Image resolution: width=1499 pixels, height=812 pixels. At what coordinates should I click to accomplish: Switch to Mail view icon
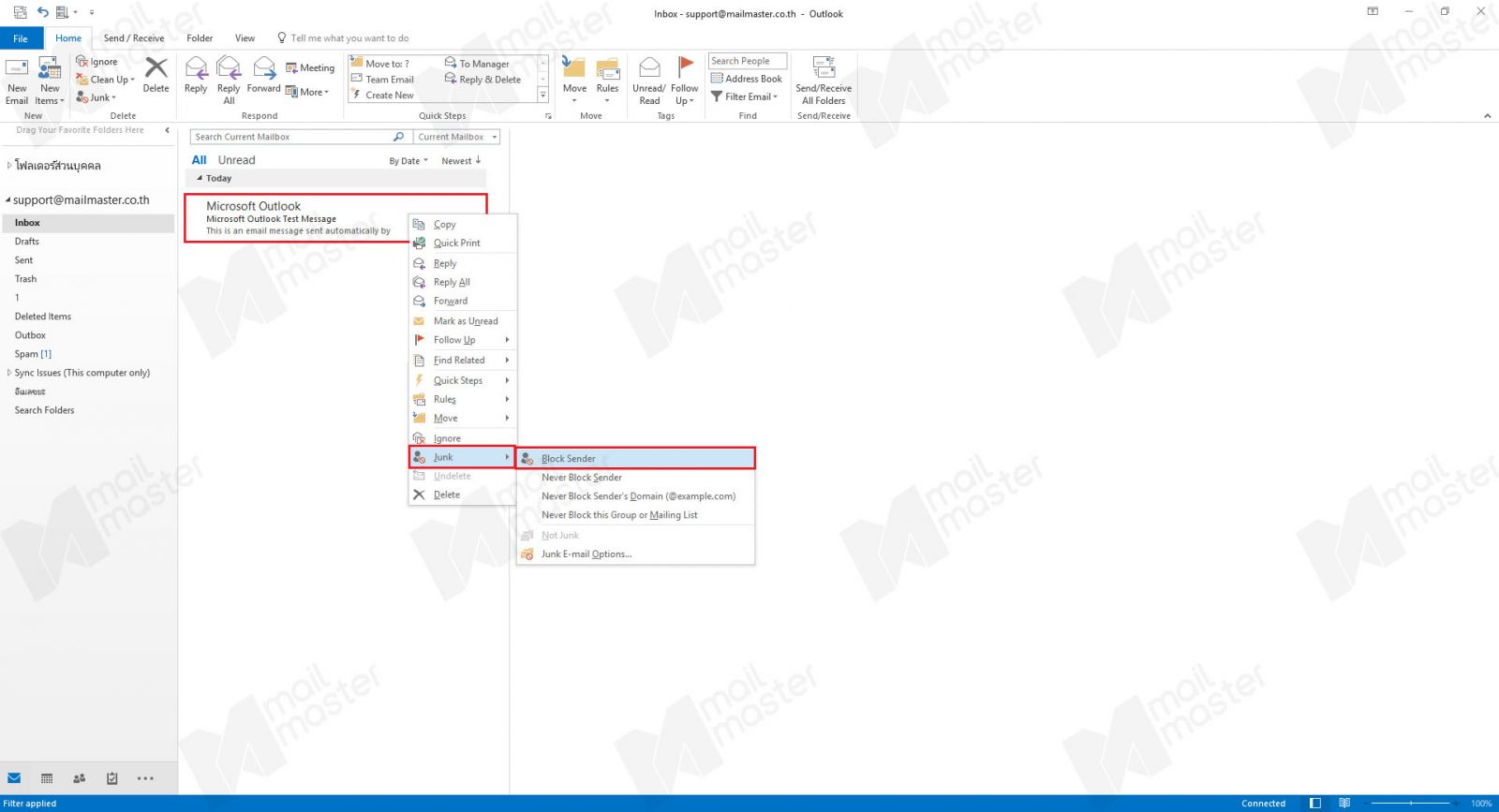tap(14, 778)
